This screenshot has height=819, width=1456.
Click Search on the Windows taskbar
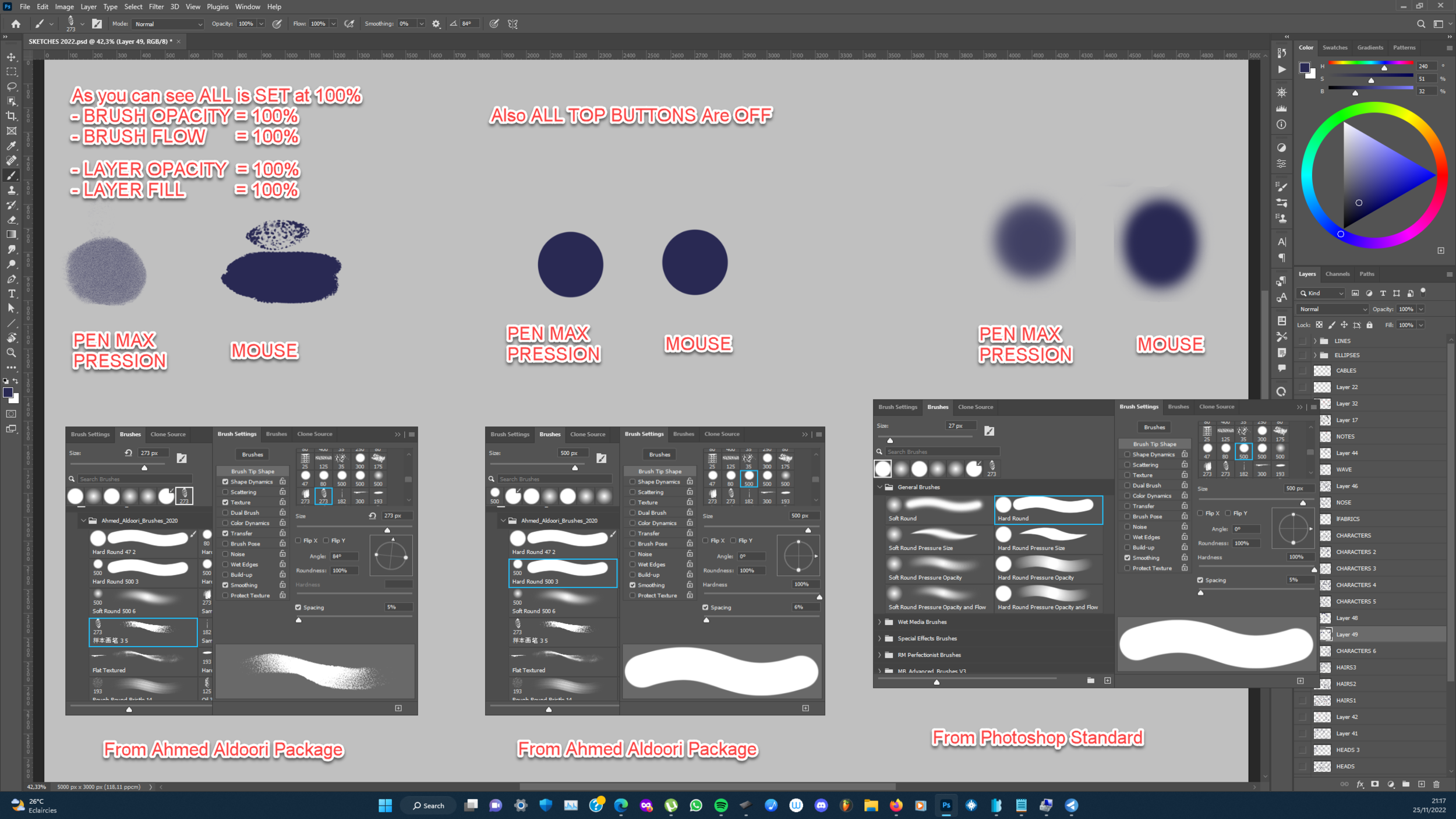[x=428, y=805]
